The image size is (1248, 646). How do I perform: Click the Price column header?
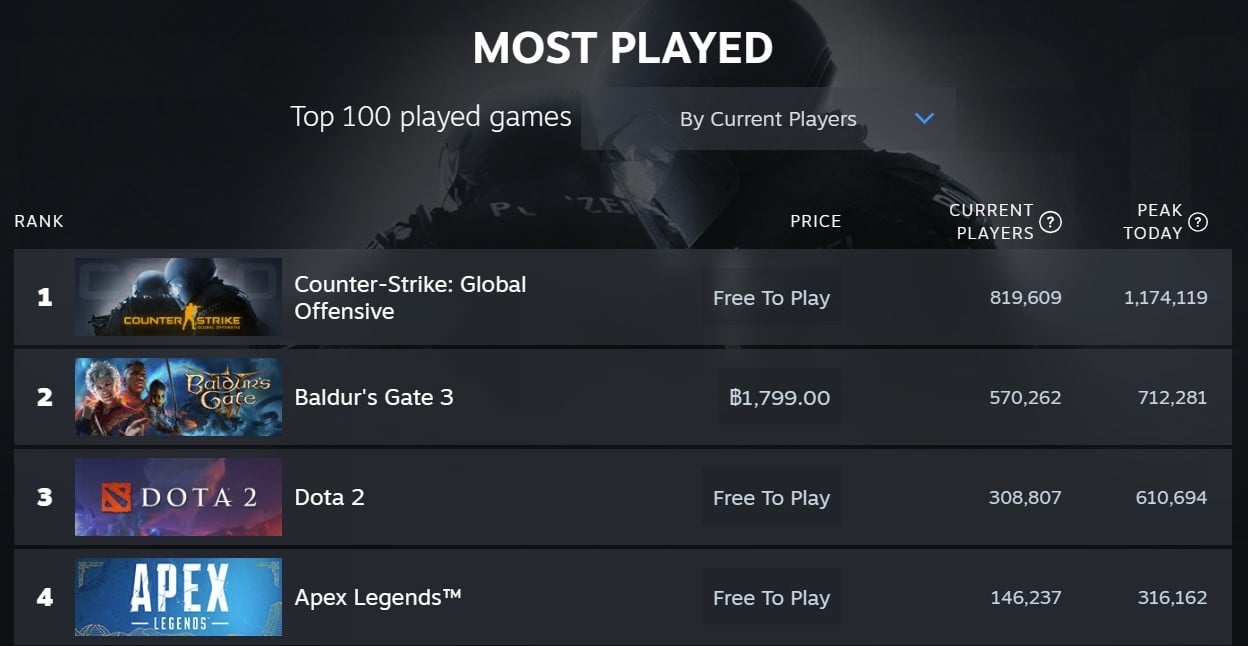coord(816,221)
